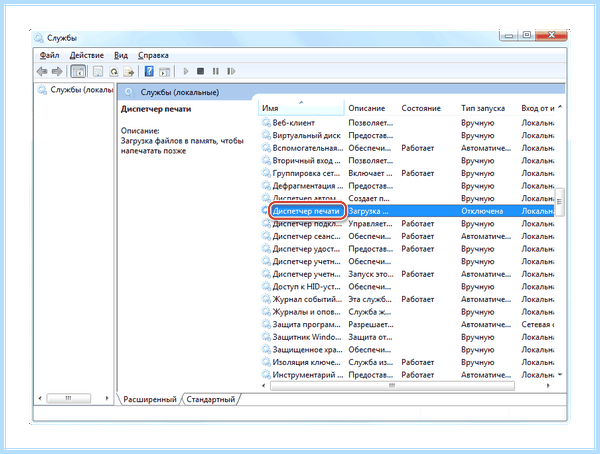The height and width of the screenshot is (454, 600).
Task: Pause the service with the pause icon
Action: pyautogui.click(x=216, y=71)
